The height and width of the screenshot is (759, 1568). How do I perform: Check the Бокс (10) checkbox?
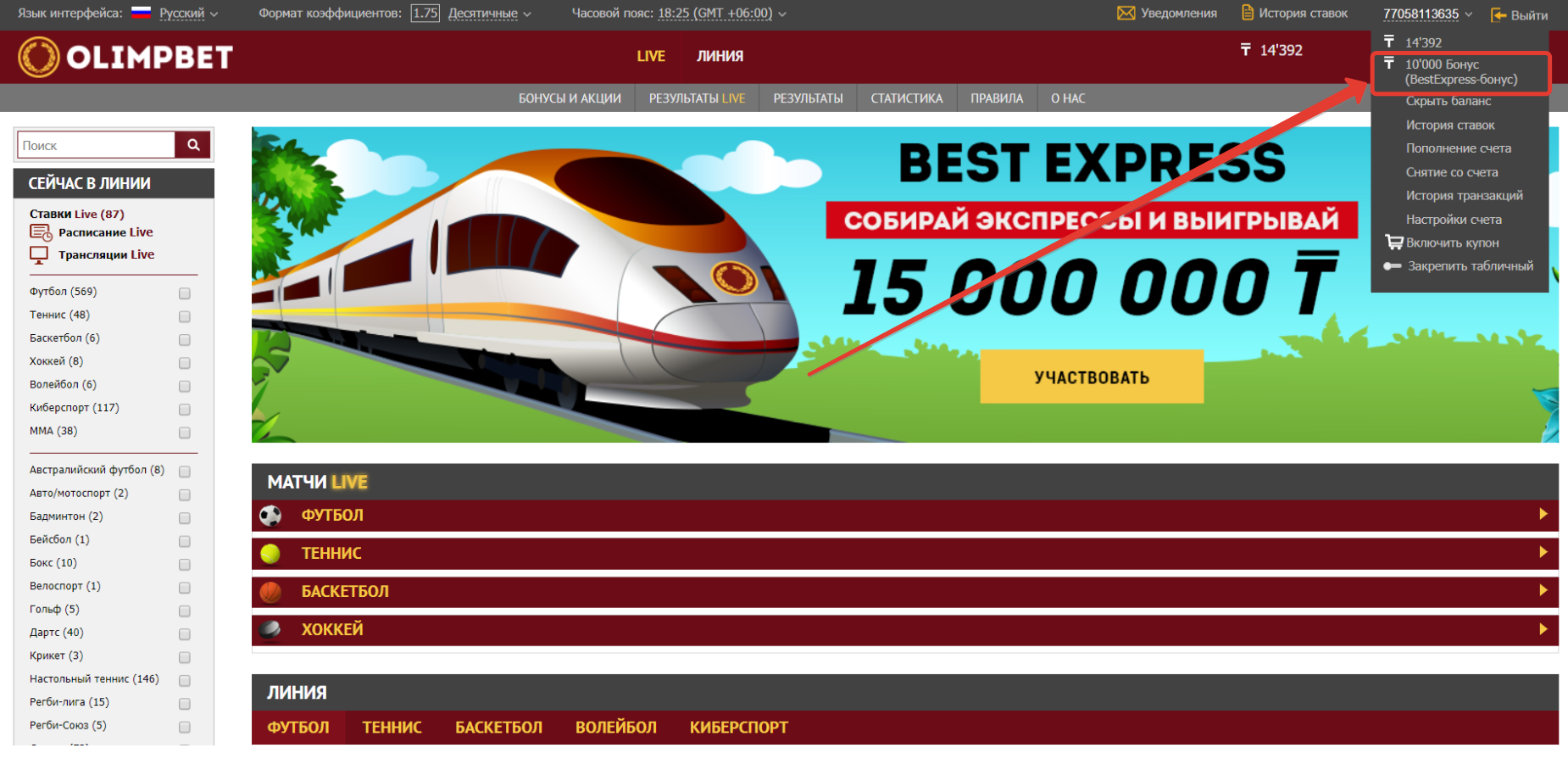tap(185, 565)
